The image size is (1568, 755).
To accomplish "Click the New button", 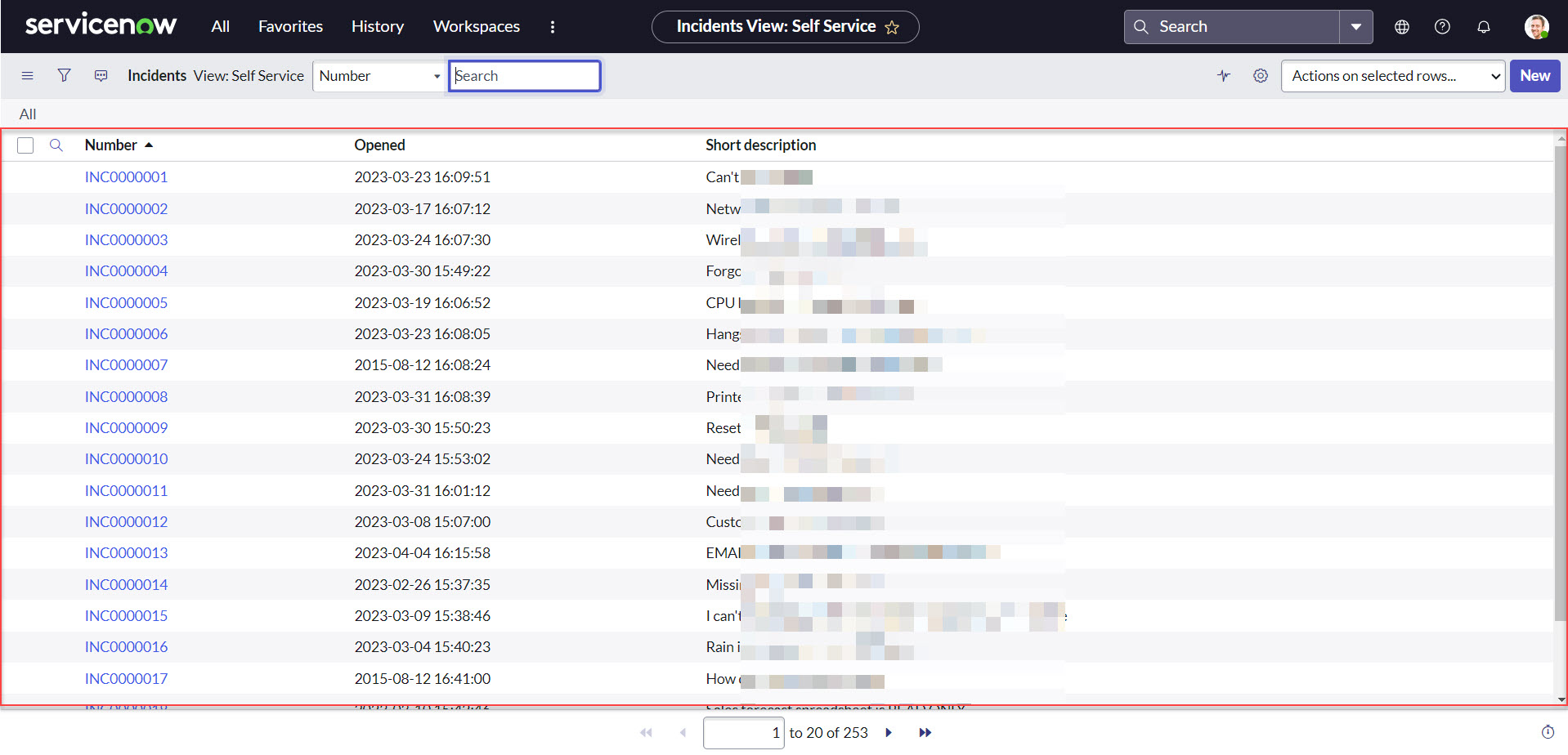I will [1534, 75].
